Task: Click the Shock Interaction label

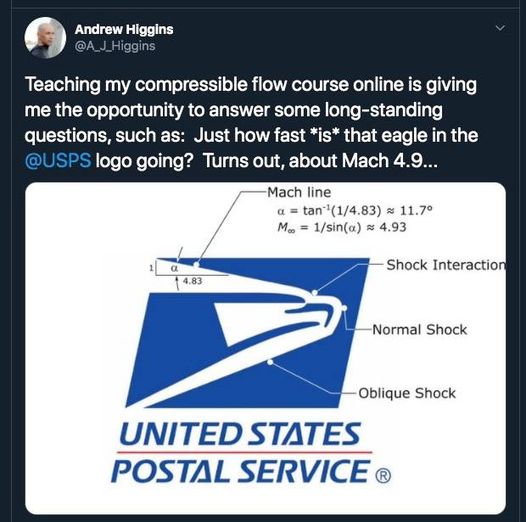Action: point(446,265)
